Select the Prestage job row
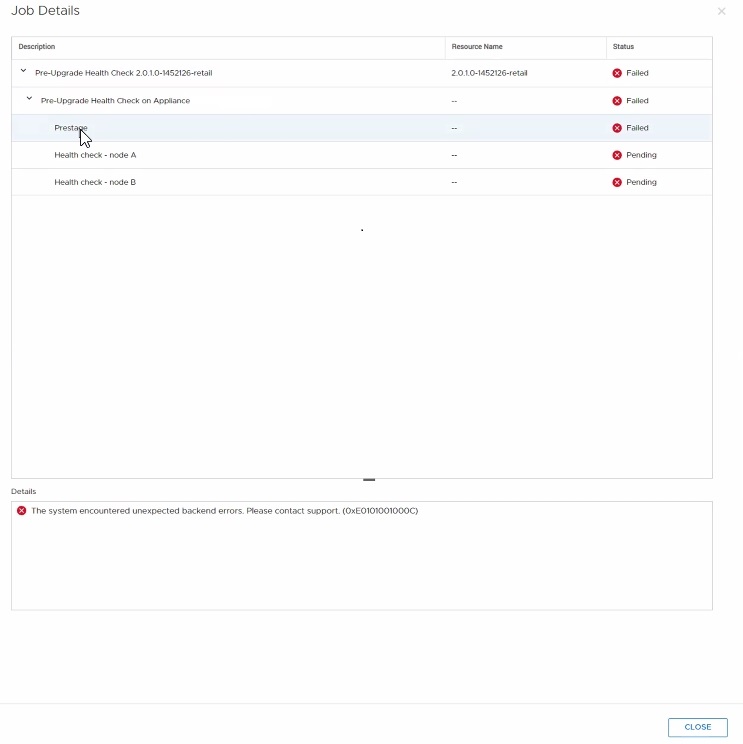This screenshot has height=744, width=743. [71, 128]
